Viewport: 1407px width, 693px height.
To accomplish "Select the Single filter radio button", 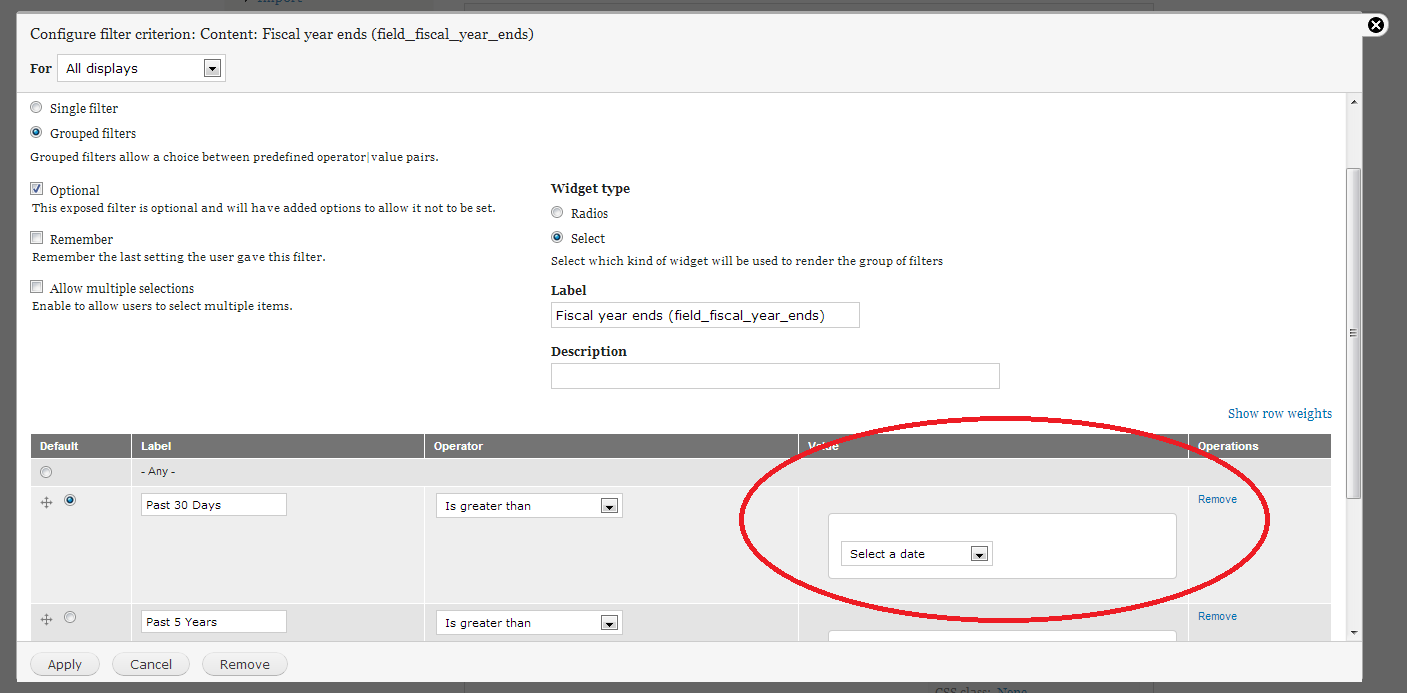I will click(37, 108).
